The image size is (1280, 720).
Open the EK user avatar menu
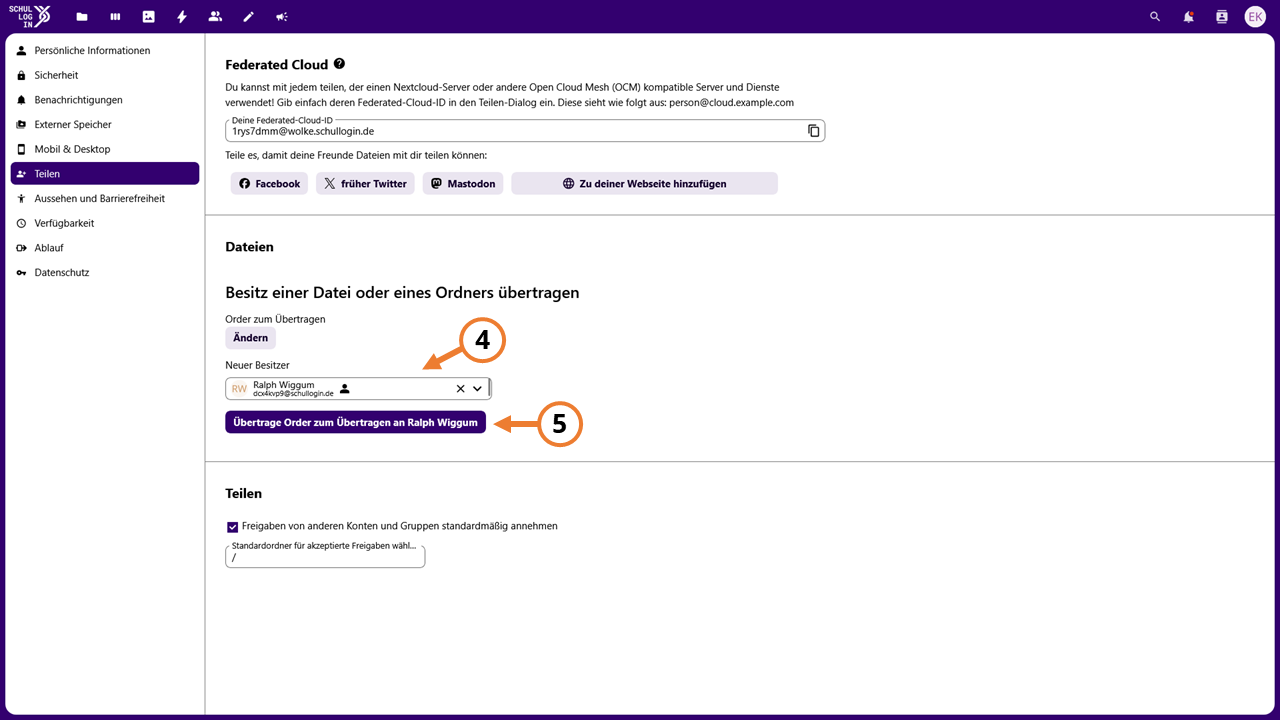click(x=1255, y=17)
